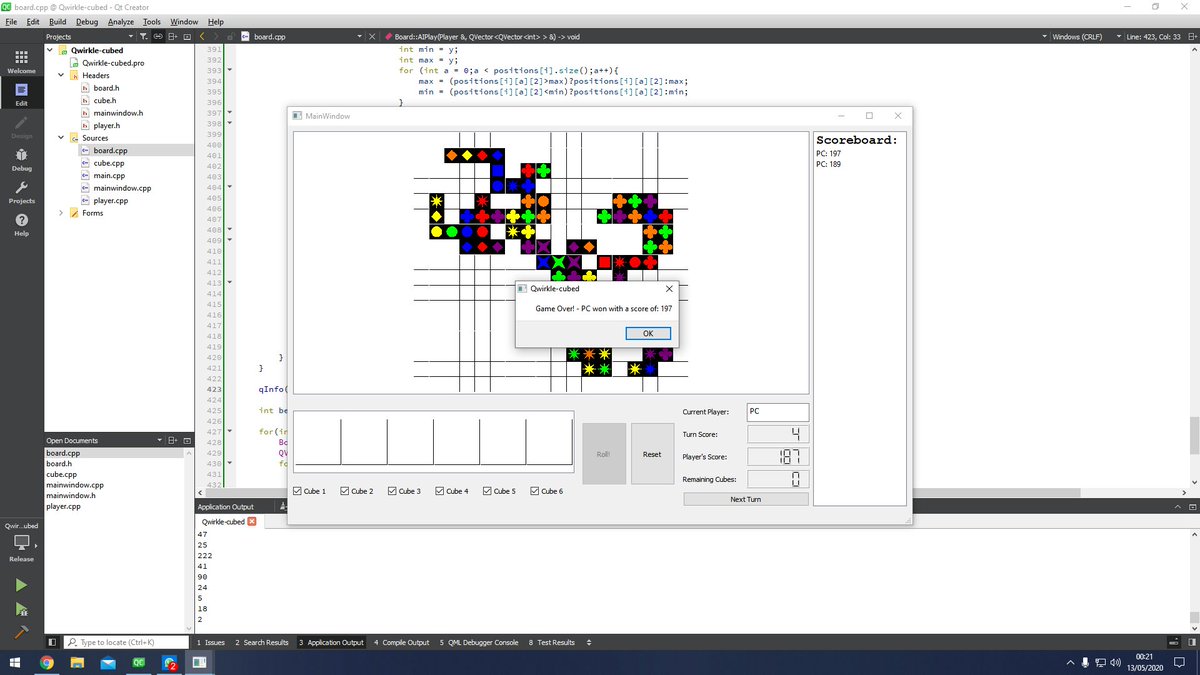Switch to the Search Results pane
The width and height of the screenshot is (1200, 675).
262,642
